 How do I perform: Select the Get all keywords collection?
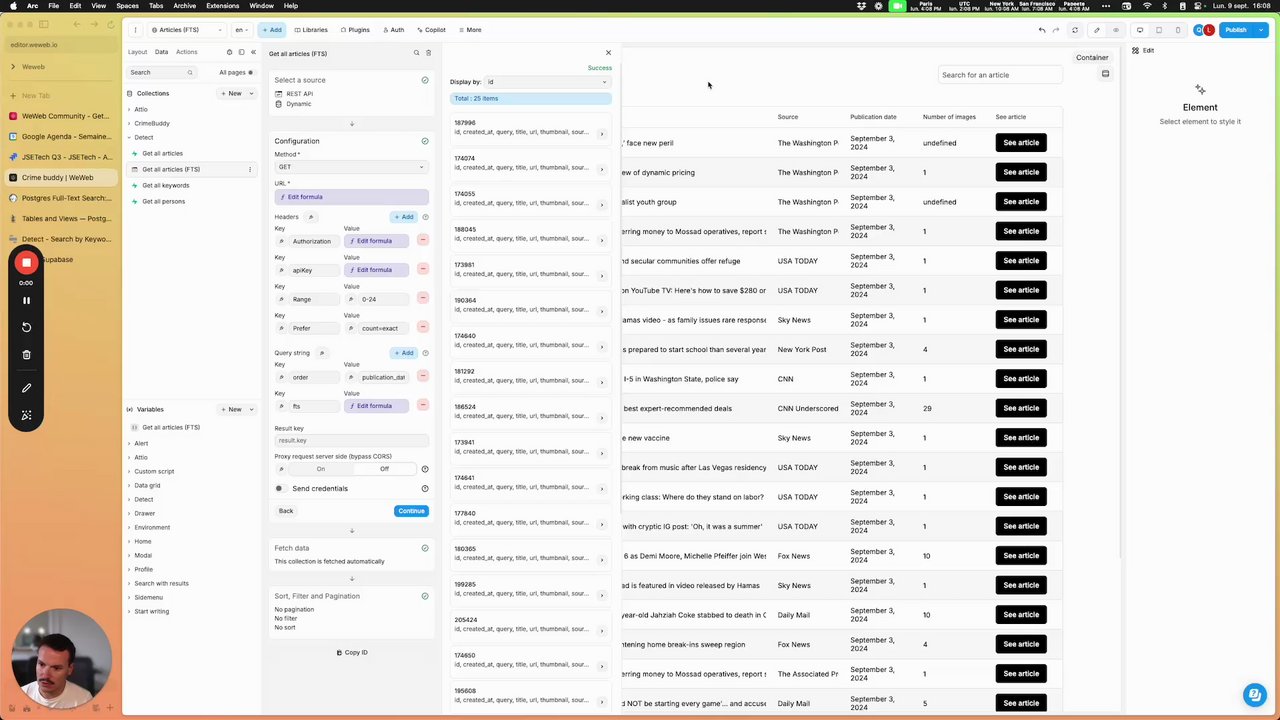165,185
